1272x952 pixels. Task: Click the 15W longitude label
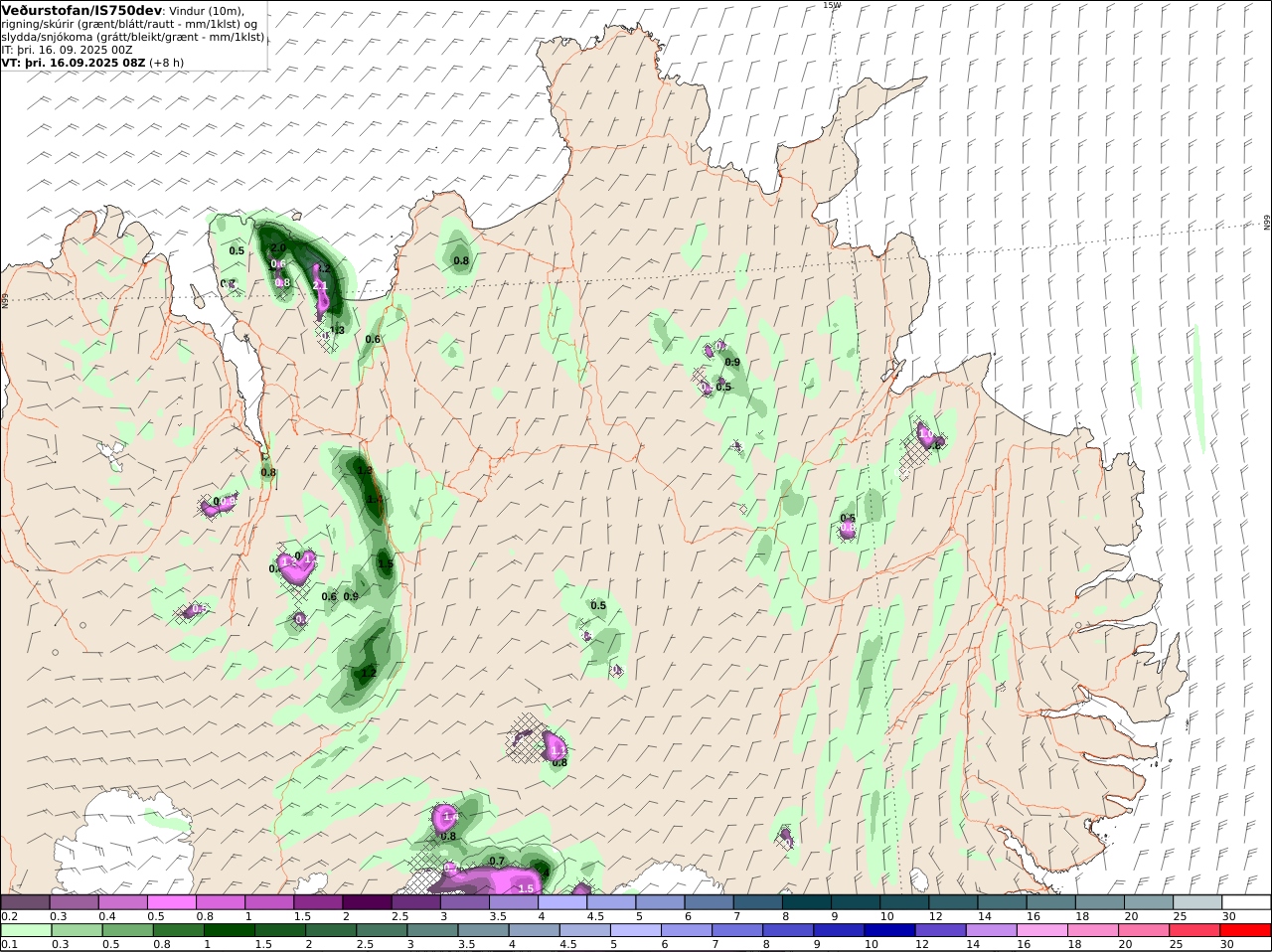point(832,5)
